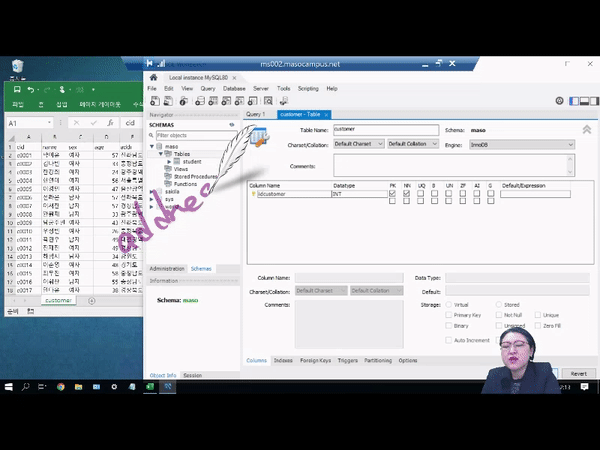This screenshot has width=600, height=450.
Task: Toggle the sidebar panel visibility icon
Action: [x=574, y=101]
